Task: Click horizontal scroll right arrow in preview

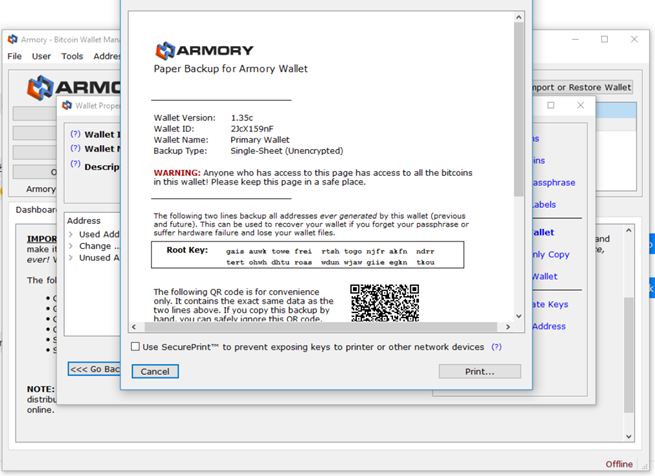Action: tap(508, 327)
